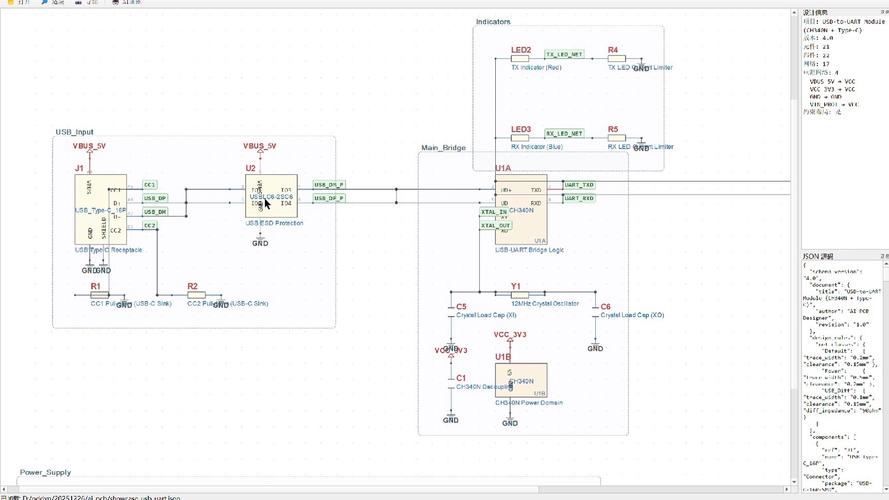Click the VBUS_5V power symbol above J1
Screen dimensions: 889x500
pos(89,149)
